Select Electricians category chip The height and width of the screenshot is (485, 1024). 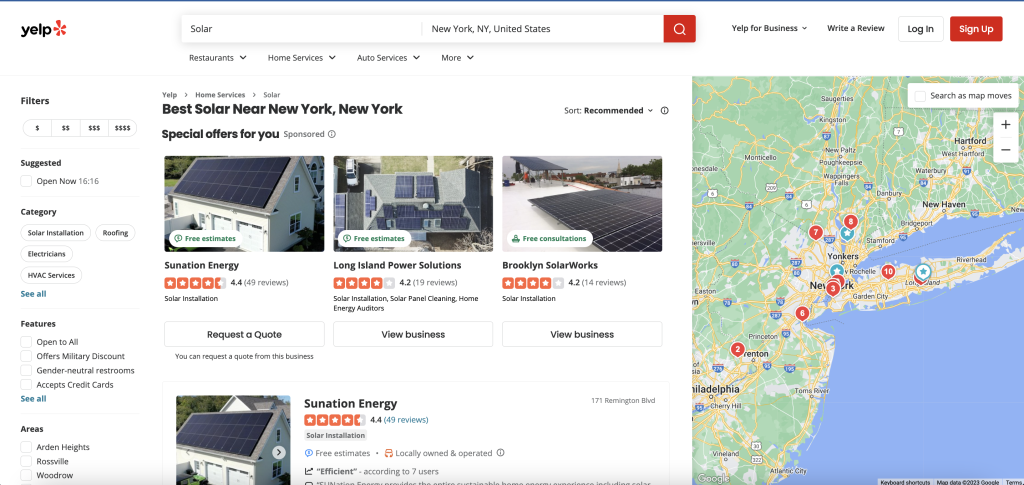click(47, 254)
